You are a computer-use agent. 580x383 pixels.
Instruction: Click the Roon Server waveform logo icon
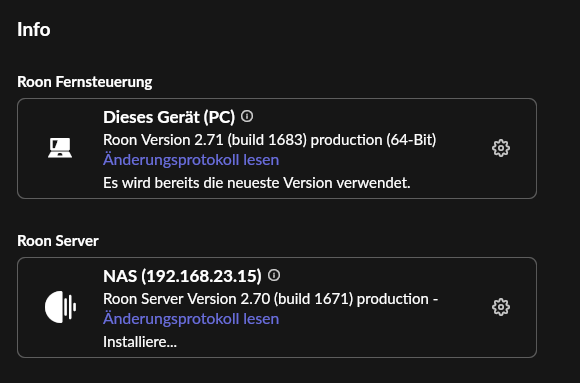pyautogui.click(x=60, y=307)
